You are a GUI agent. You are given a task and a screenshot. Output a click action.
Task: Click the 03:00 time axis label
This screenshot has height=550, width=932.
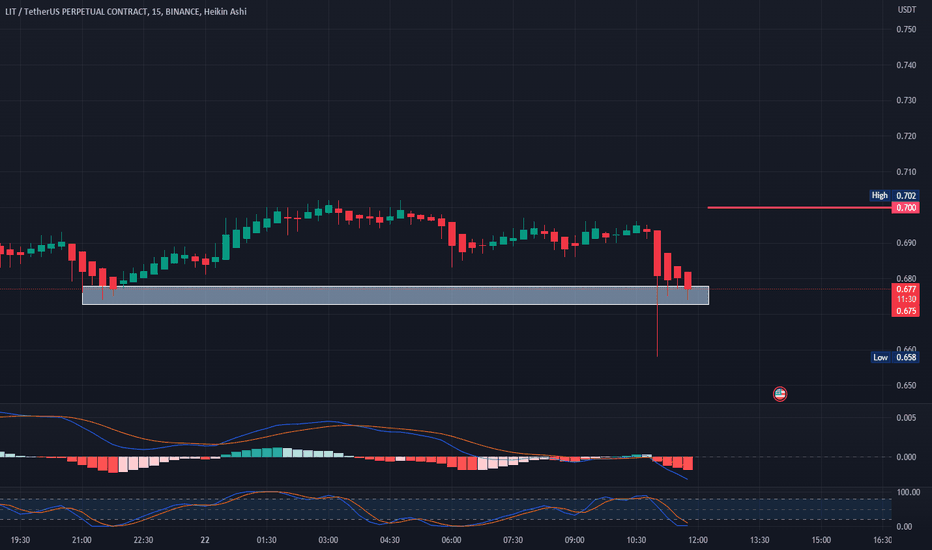328,540
